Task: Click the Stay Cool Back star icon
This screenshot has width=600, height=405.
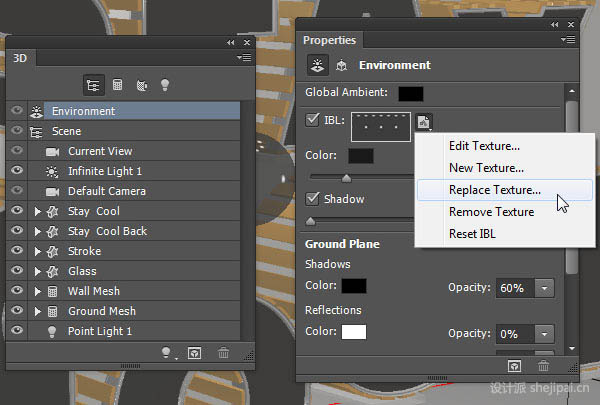Action: 52,232
